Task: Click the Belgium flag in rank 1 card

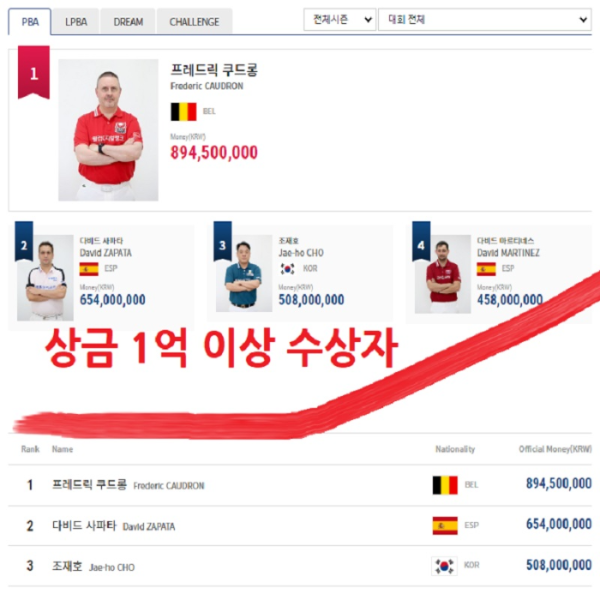Action: pos(184,111)
